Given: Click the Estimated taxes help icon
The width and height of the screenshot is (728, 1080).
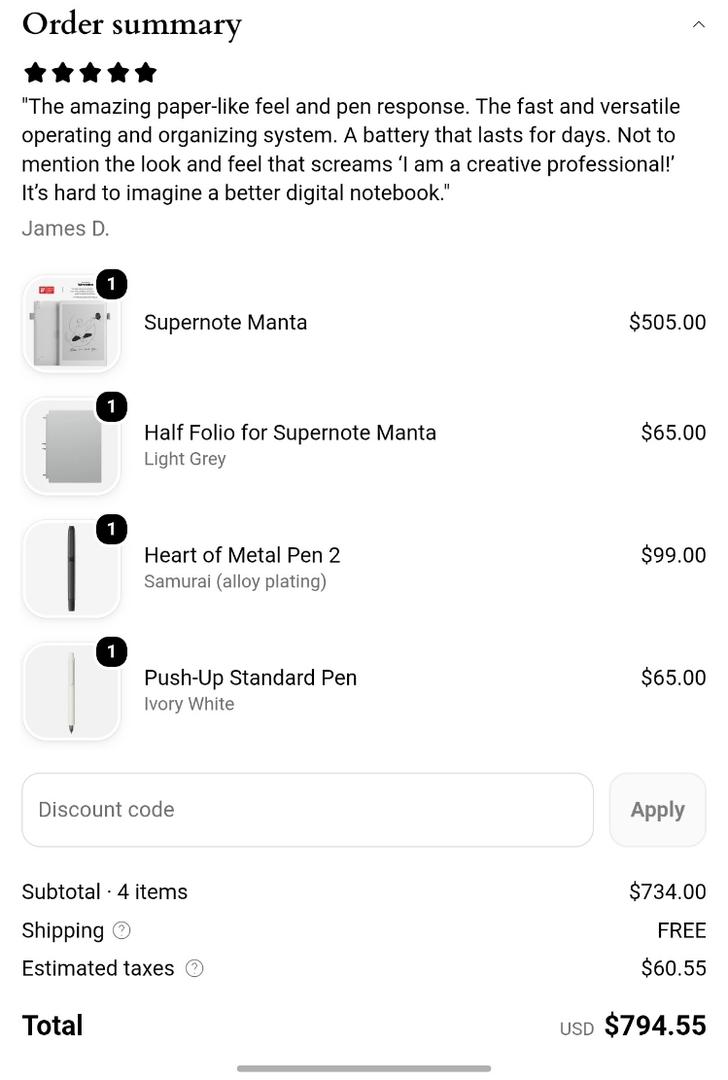Looking at the screenshot, I should pos(194,968).
